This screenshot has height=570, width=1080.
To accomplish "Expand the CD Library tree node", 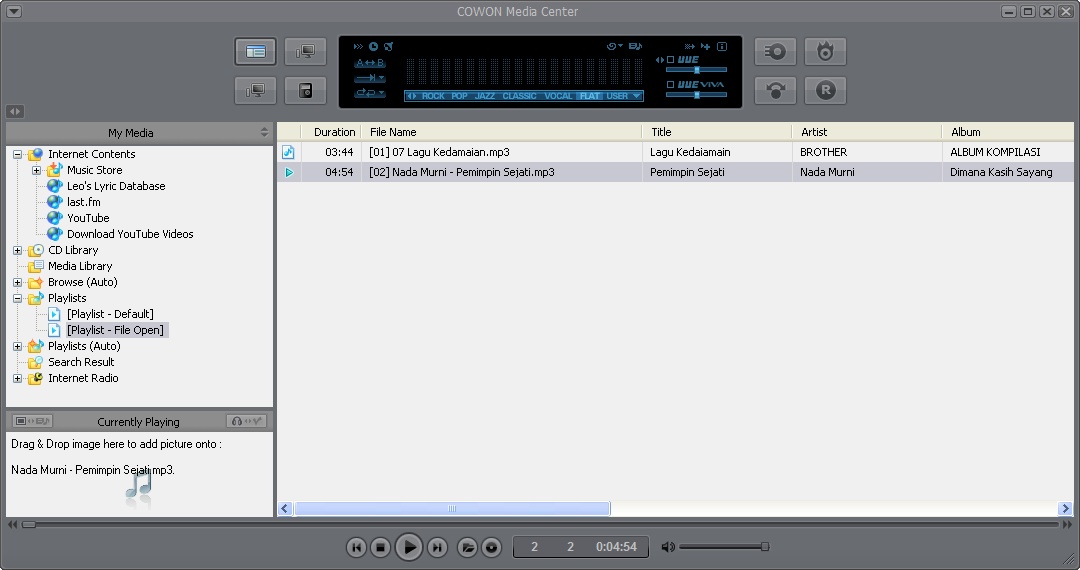I will [x=18, y=250].
